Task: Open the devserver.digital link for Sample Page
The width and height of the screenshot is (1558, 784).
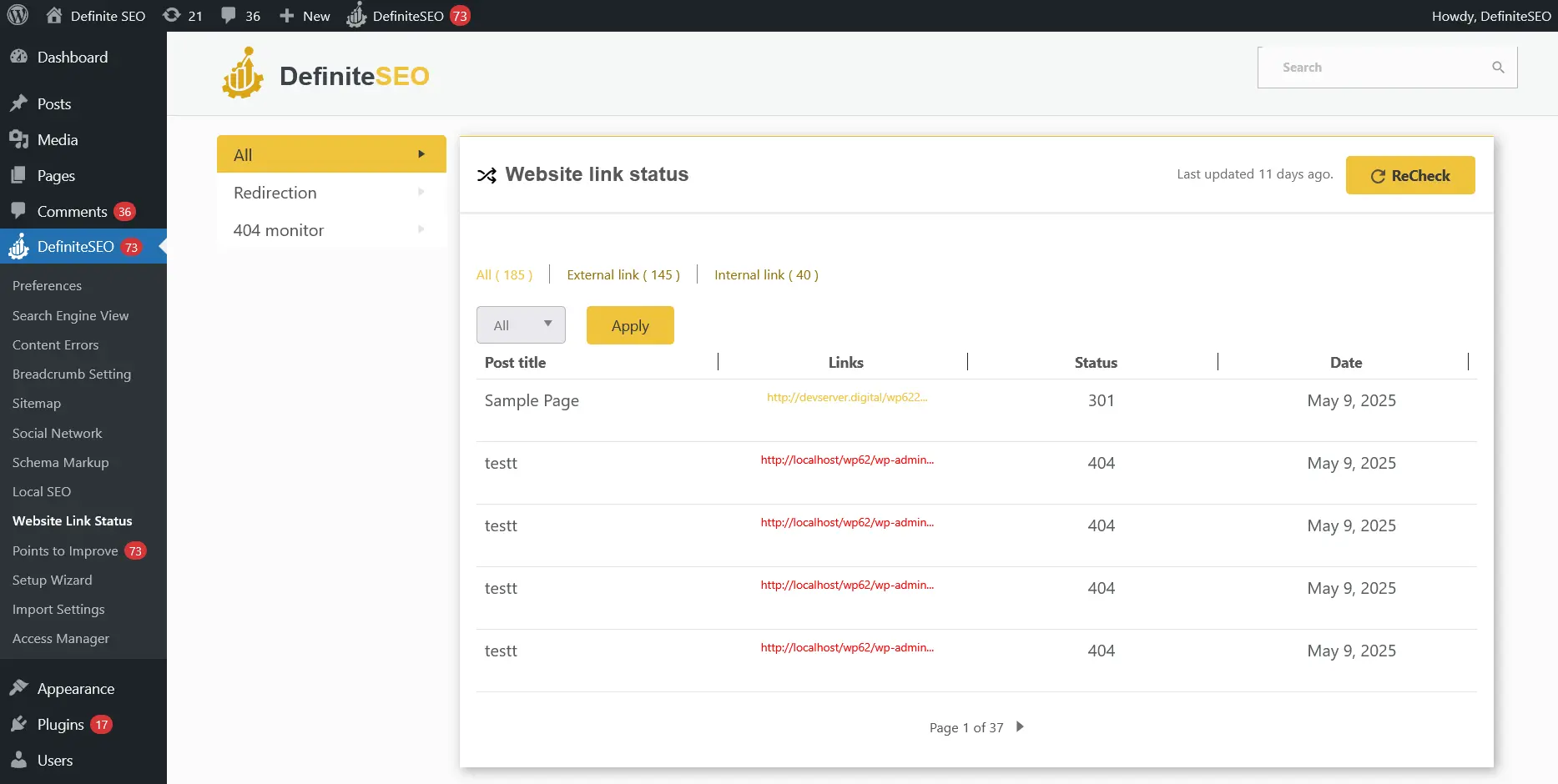Action: point(847,397)
